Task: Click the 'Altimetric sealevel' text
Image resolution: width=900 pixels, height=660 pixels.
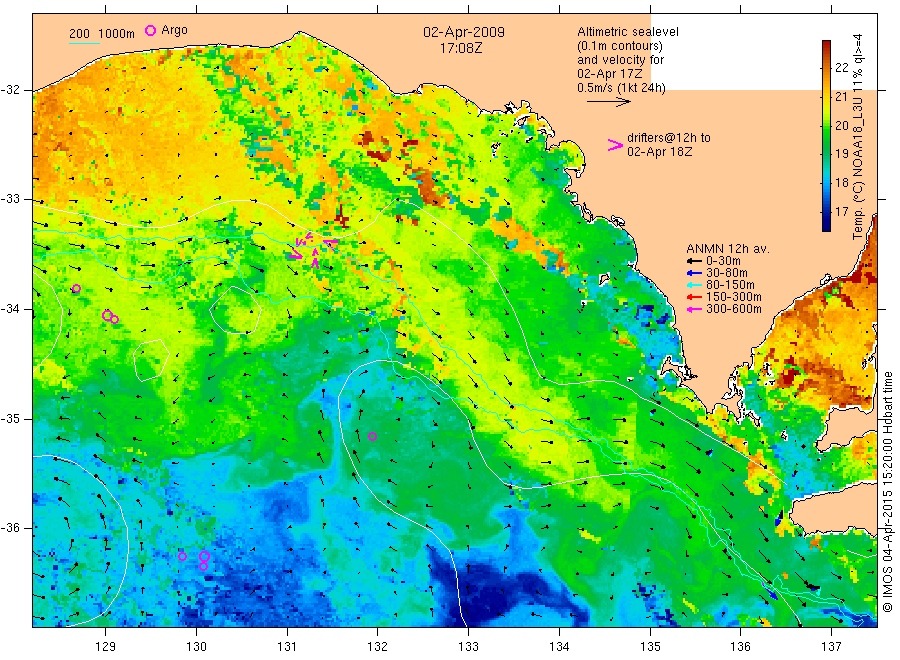Action: point(628,32)
